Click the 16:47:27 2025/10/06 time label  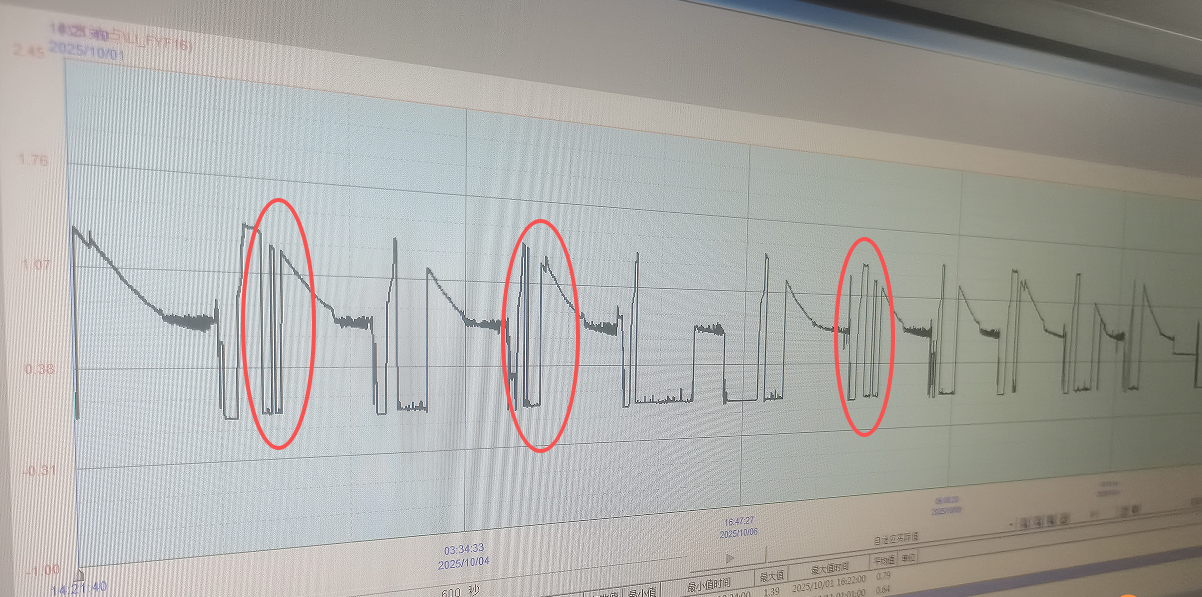[x=738, y=527]
